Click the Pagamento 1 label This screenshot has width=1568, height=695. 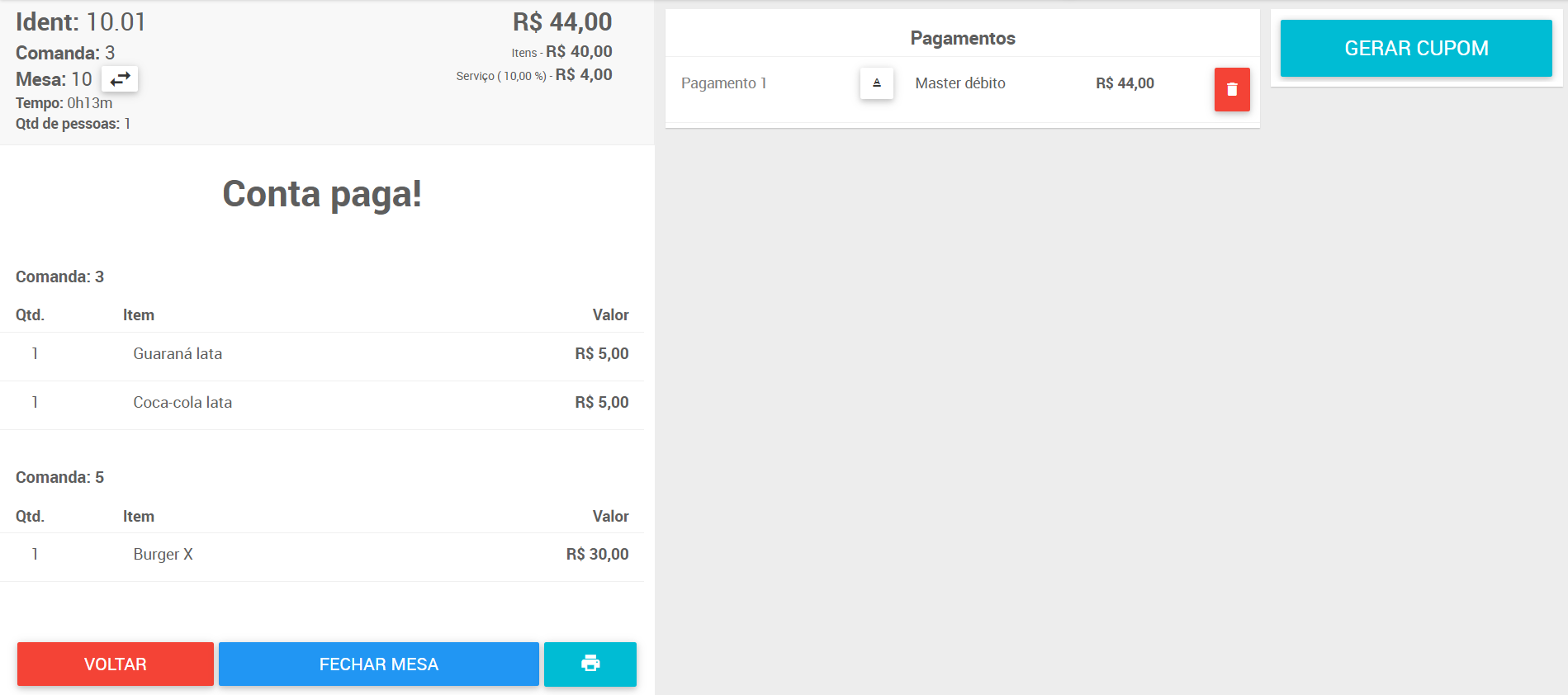(x=724, y=83)
